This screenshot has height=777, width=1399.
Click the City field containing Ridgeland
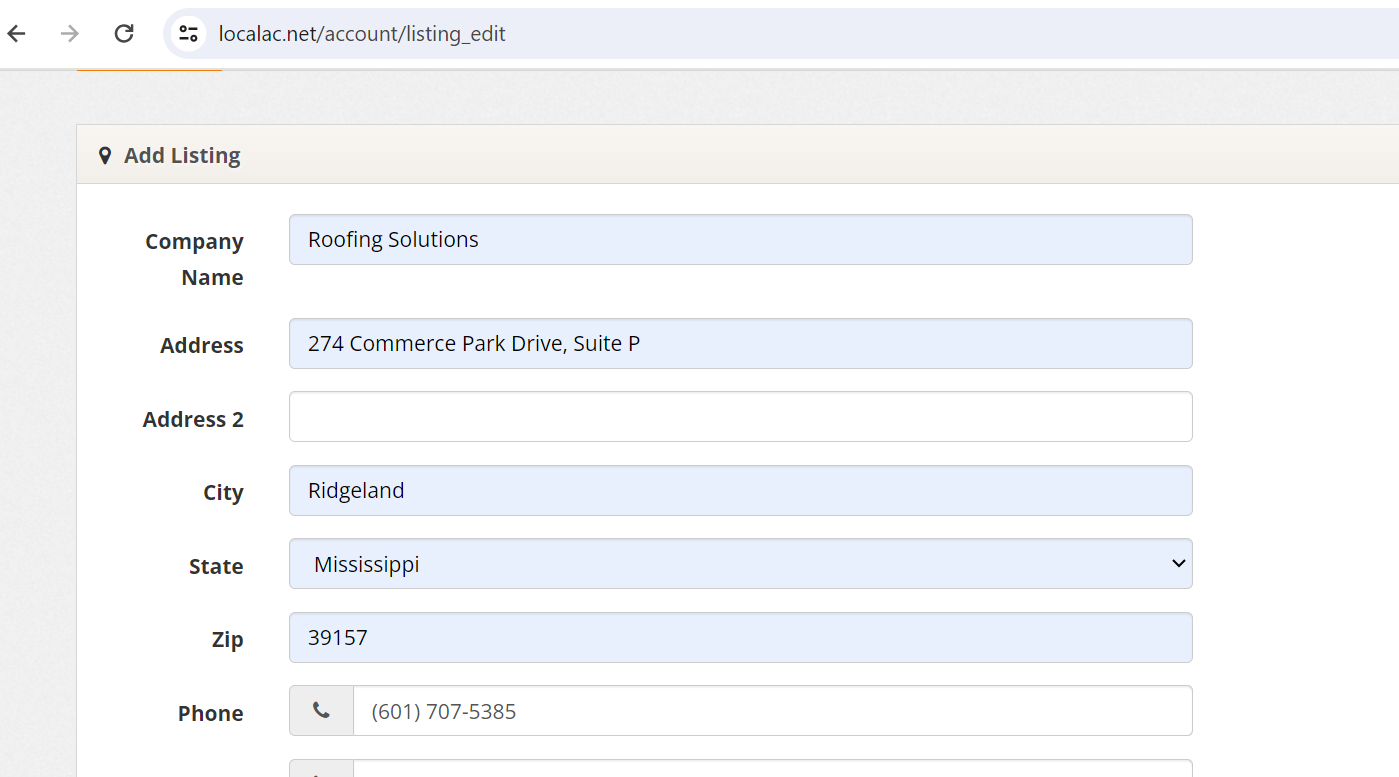(x=740, y=491)
